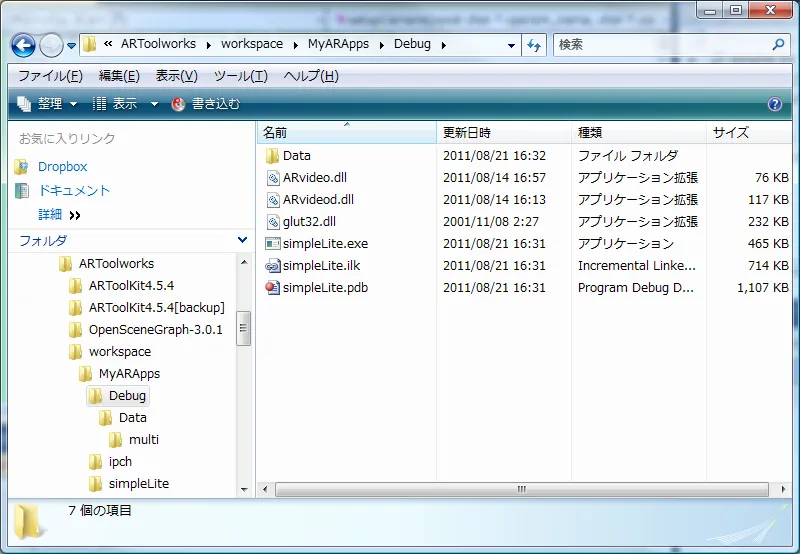Expand arrow after workspace in breadcrumb
The width and height of the screenshot is (800, 554).
(295, 45)
